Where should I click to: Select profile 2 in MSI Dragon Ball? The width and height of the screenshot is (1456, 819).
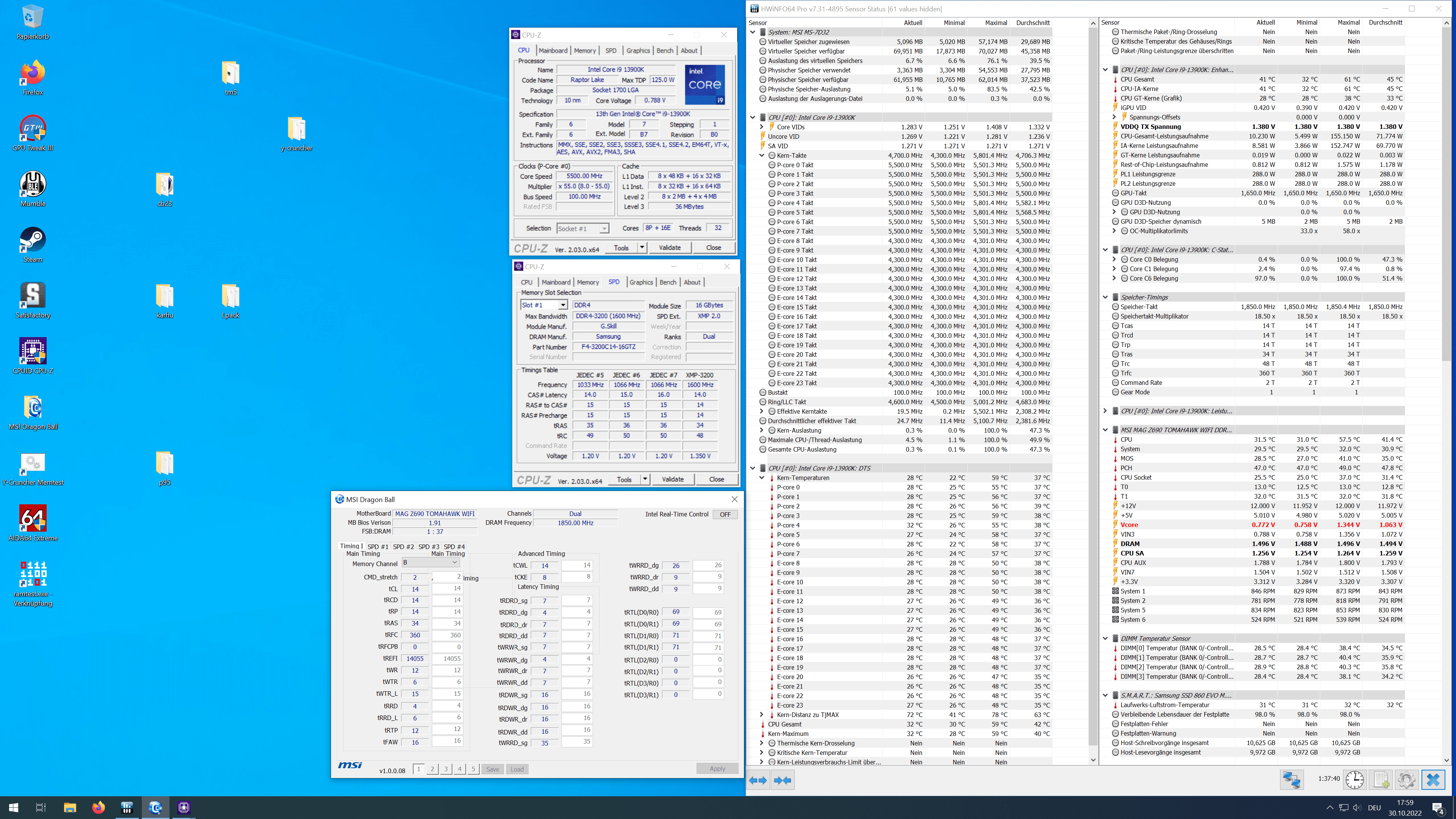432,769
